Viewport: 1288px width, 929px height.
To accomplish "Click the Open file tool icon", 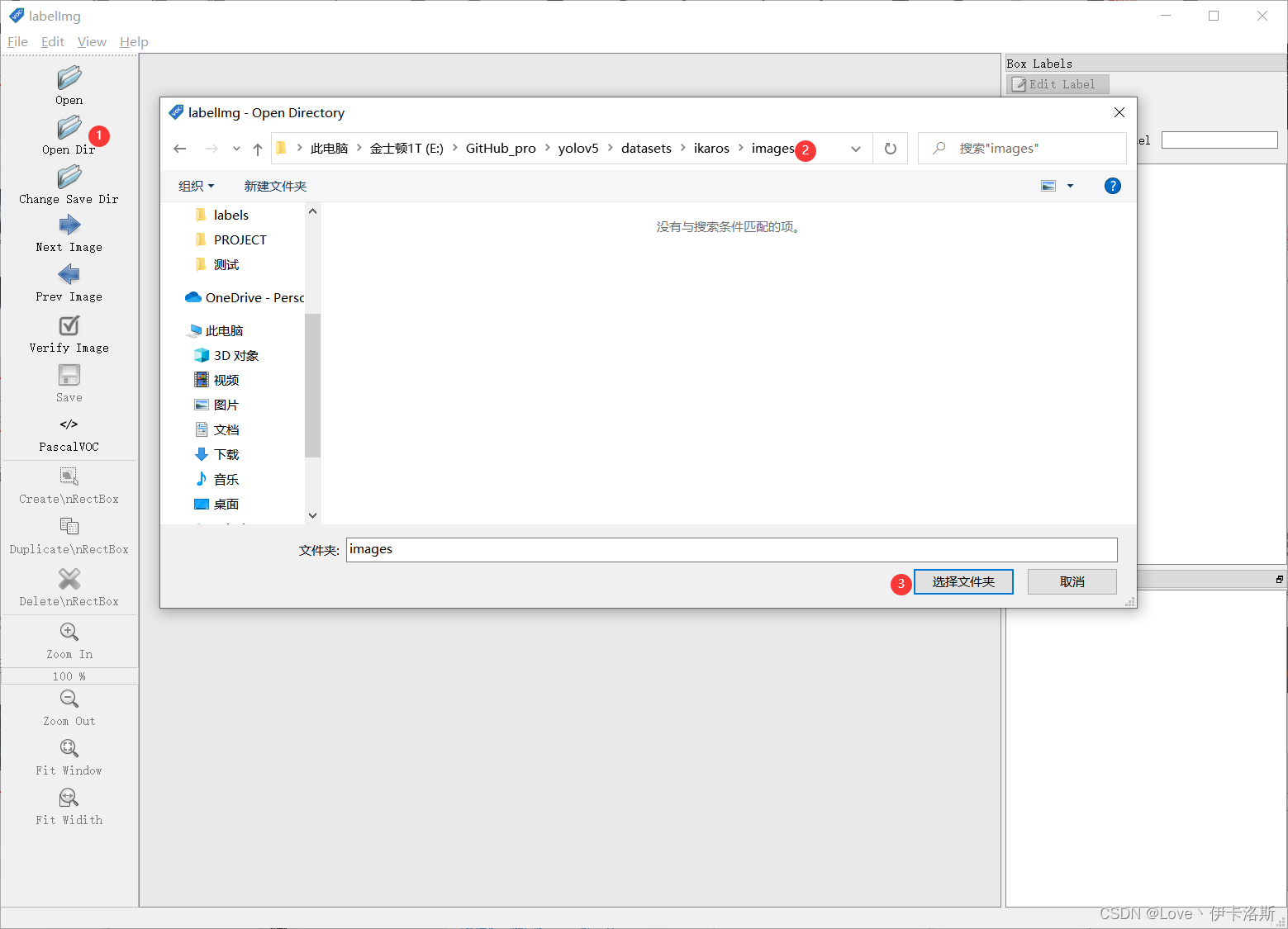I will pyautogui.click(x=69, y=78).
